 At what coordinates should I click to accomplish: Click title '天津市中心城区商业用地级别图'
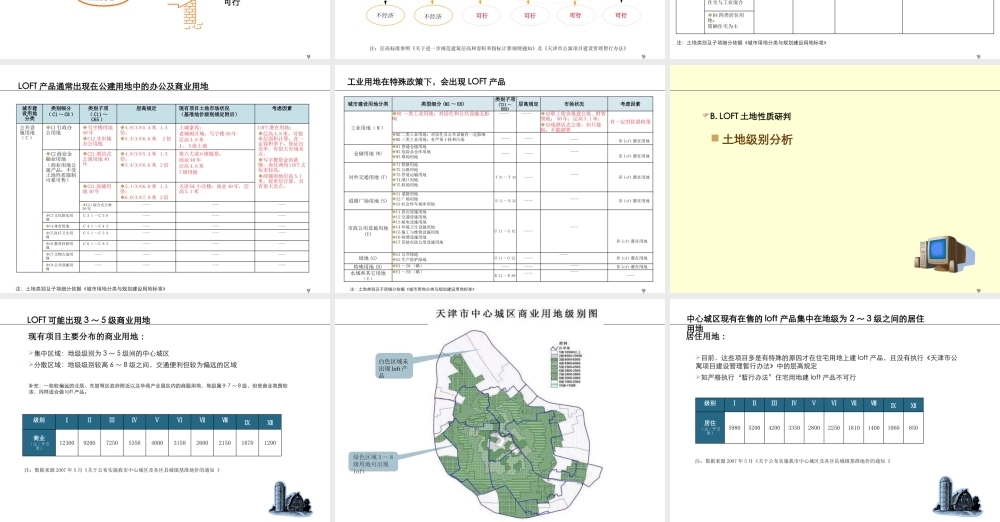(517, 313)
